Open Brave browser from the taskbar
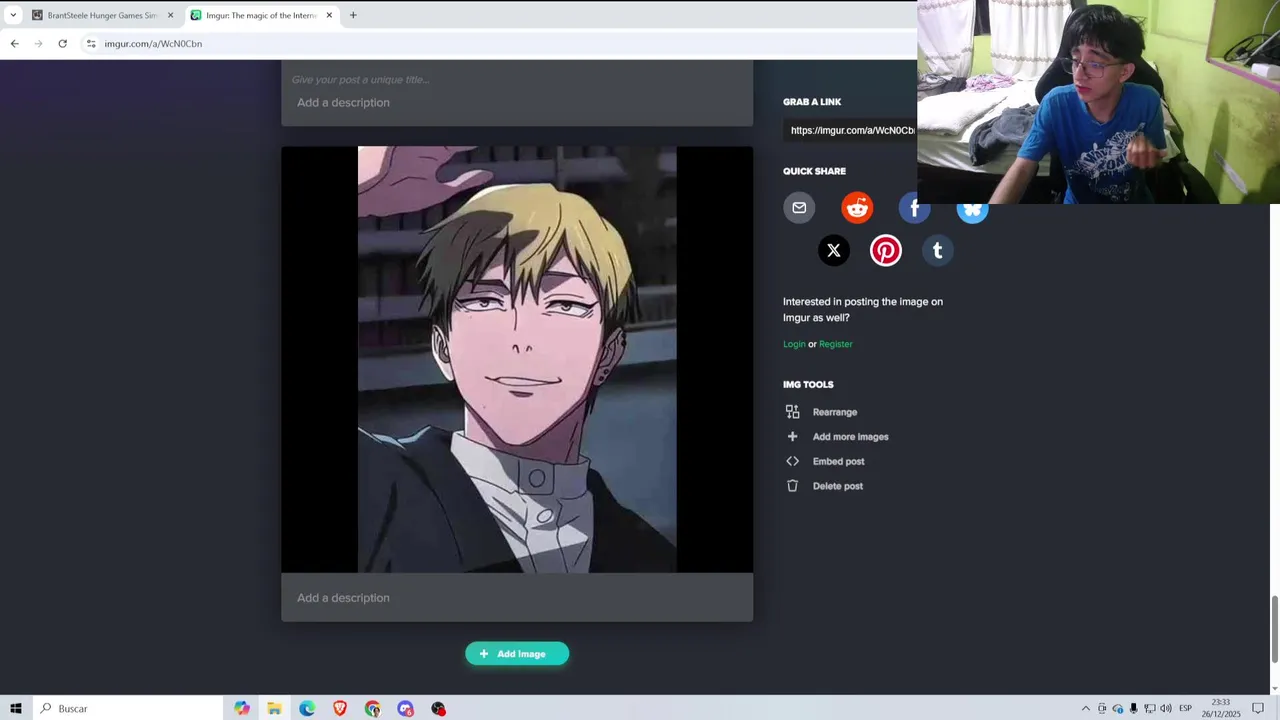Viewport: 1280px width, 720px height. (340, 708)
